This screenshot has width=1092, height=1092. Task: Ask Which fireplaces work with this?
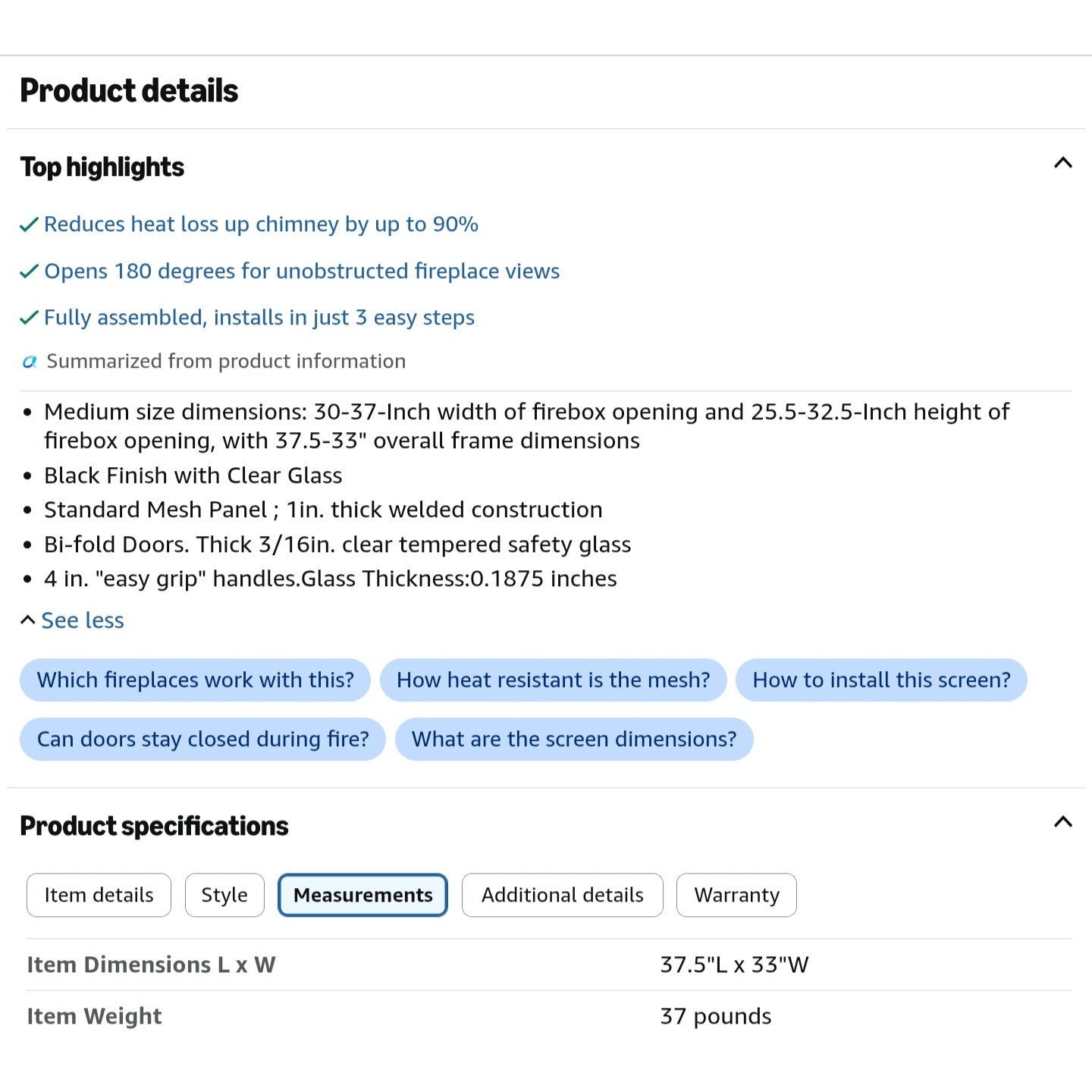coord(196,680)
